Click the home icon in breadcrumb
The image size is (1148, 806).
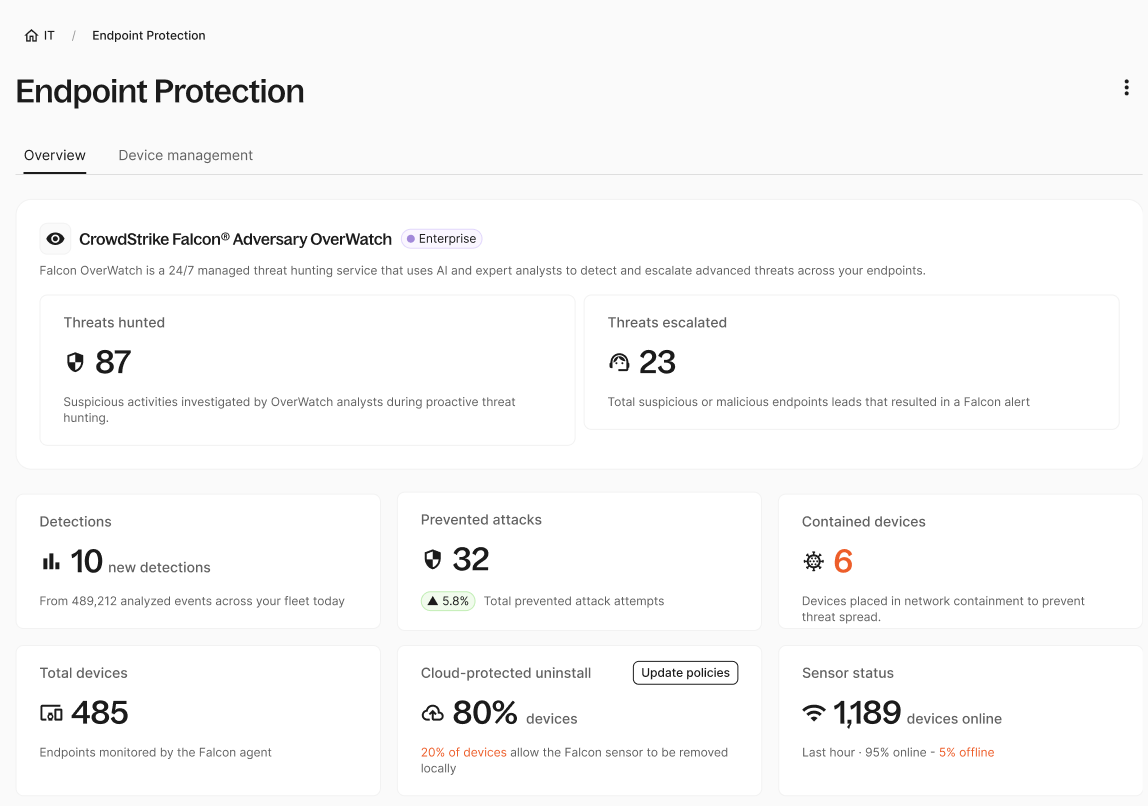click(31, 36)
